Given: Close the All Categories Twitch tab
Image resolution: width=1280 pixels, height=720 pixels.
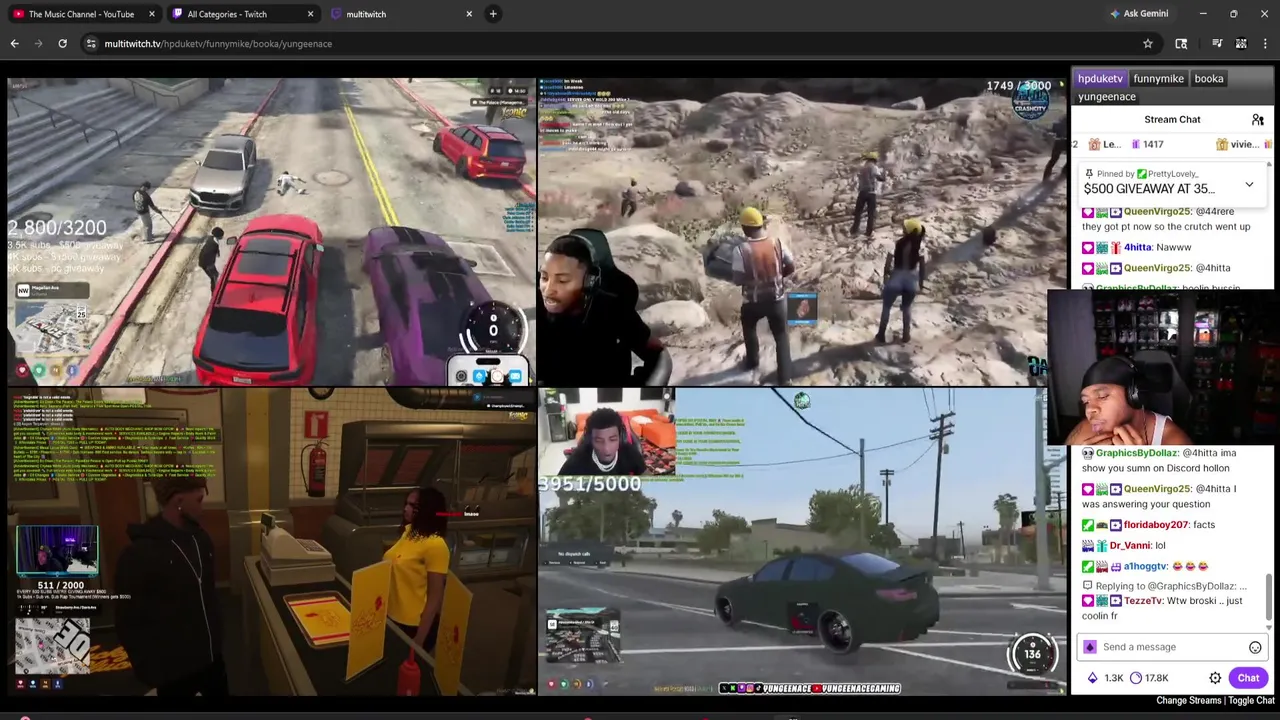Looking at the screenshot, I should (310, 14).
